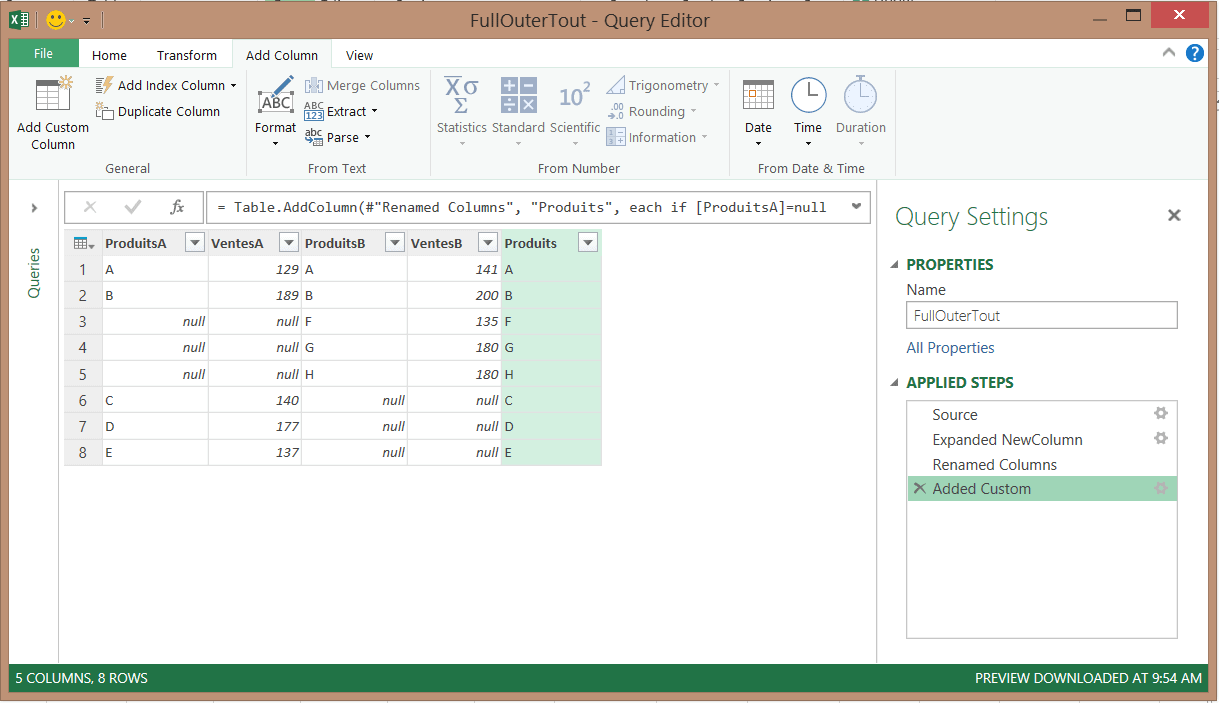Click the Add Custom Column icon
The height and width of the screenshot is (703, 1219).
click(x=52, y=95)
